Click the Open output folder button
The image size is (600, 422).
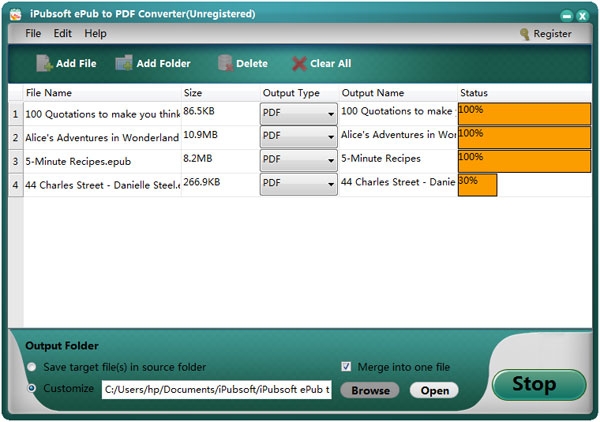click(434, 390)
